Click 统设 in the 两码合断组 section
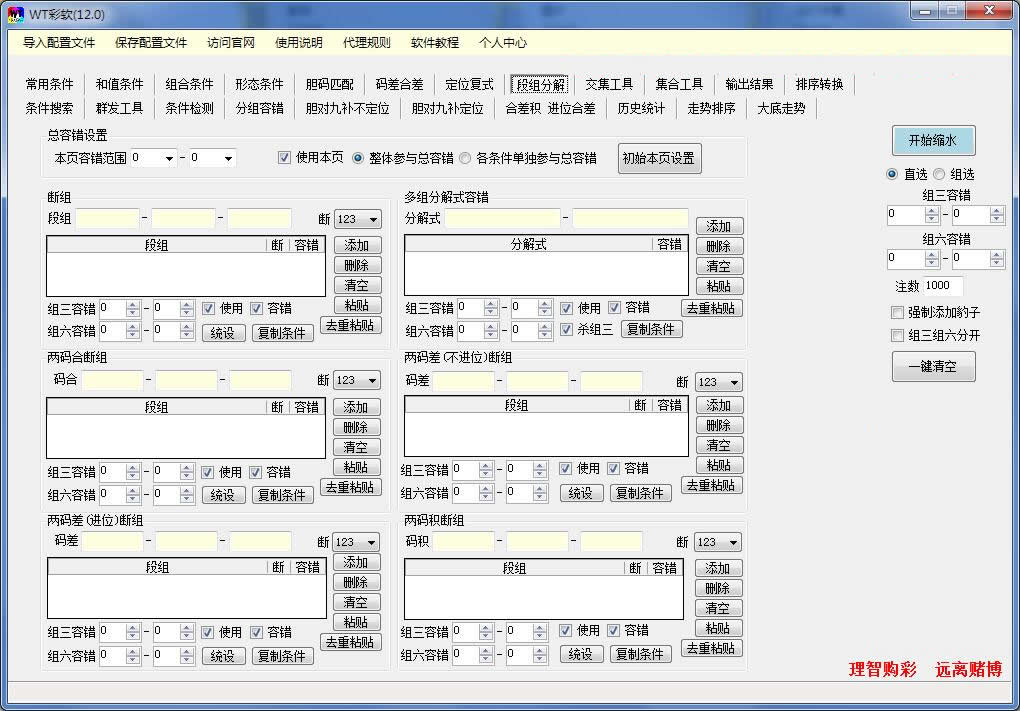This screenshot has height=711, width=1020. 222,494
